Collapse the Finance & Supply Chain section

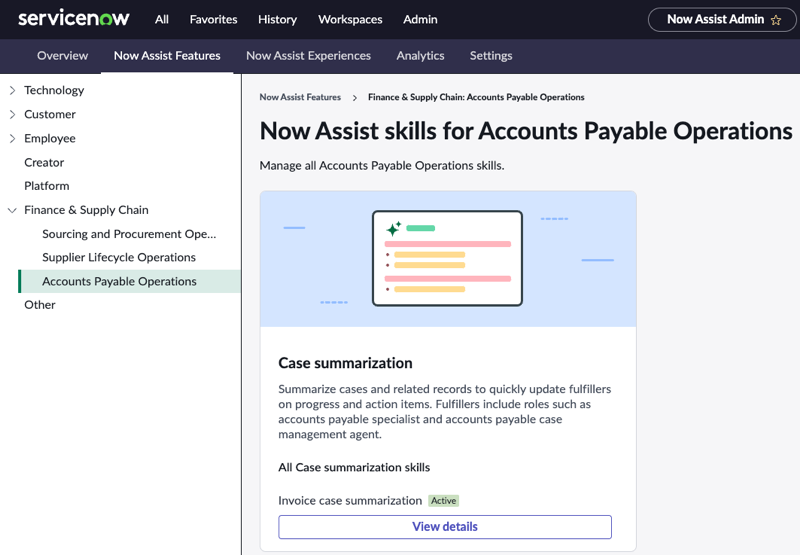(12, 210)
